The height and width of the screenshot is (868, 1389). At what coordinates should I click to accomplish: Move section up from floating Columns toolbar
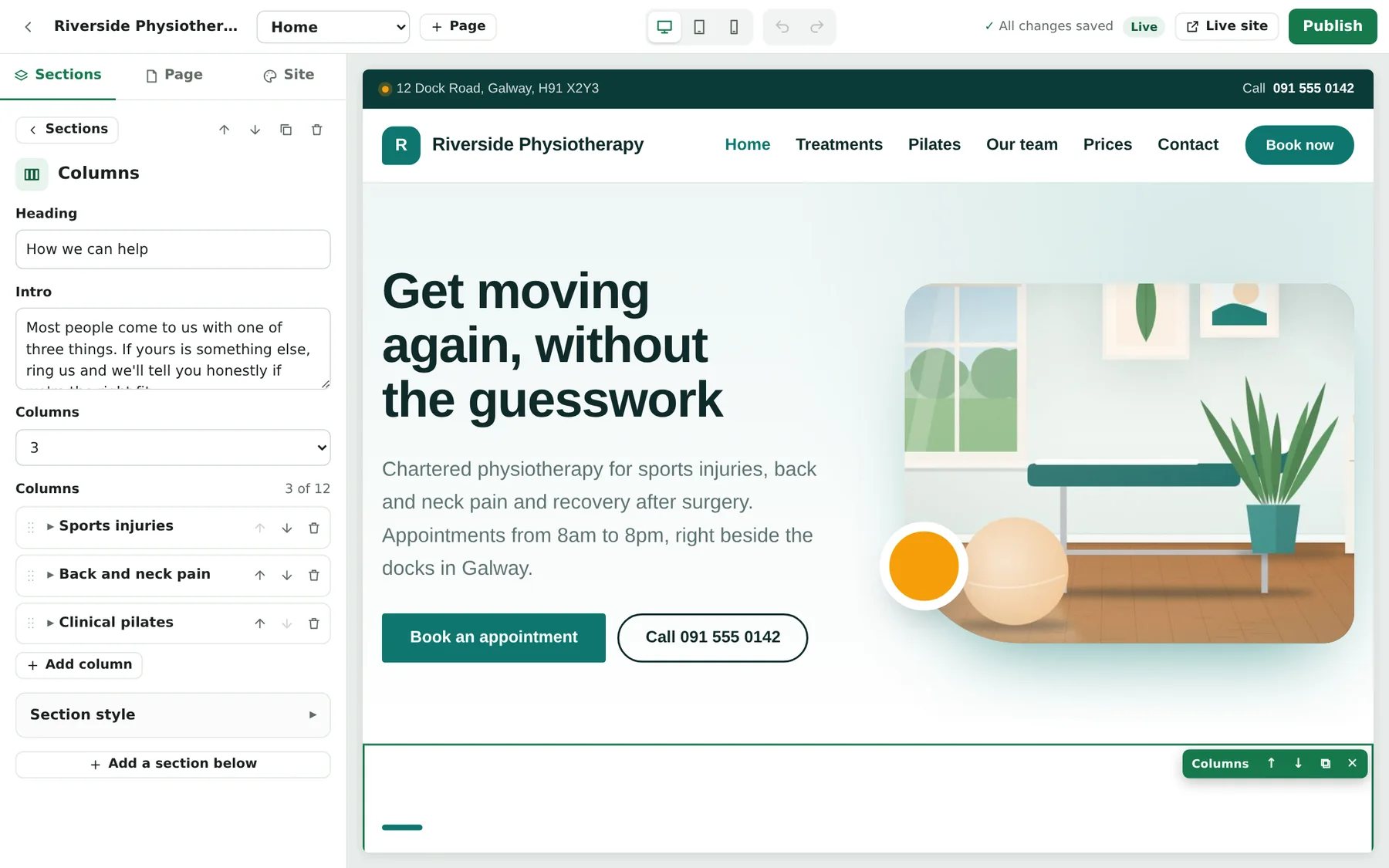[1272, 763]
